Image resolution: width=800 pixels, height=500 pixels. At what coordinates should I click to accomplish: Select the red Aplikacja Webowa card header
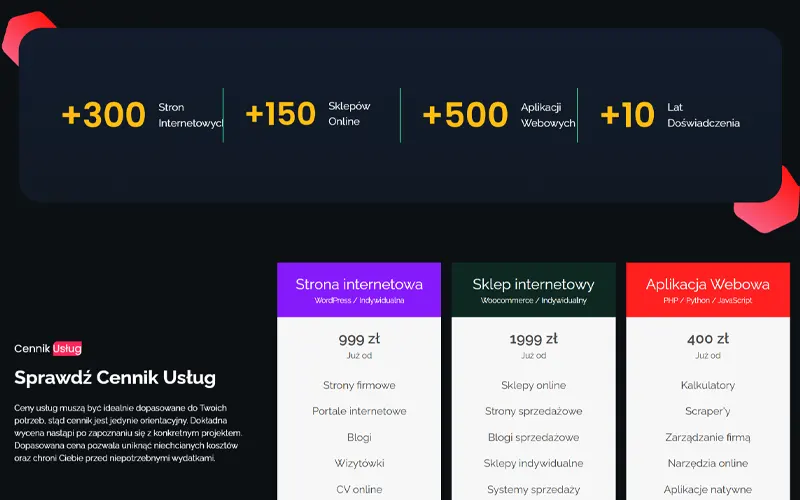pyautogui.click(x=707, y=290)
